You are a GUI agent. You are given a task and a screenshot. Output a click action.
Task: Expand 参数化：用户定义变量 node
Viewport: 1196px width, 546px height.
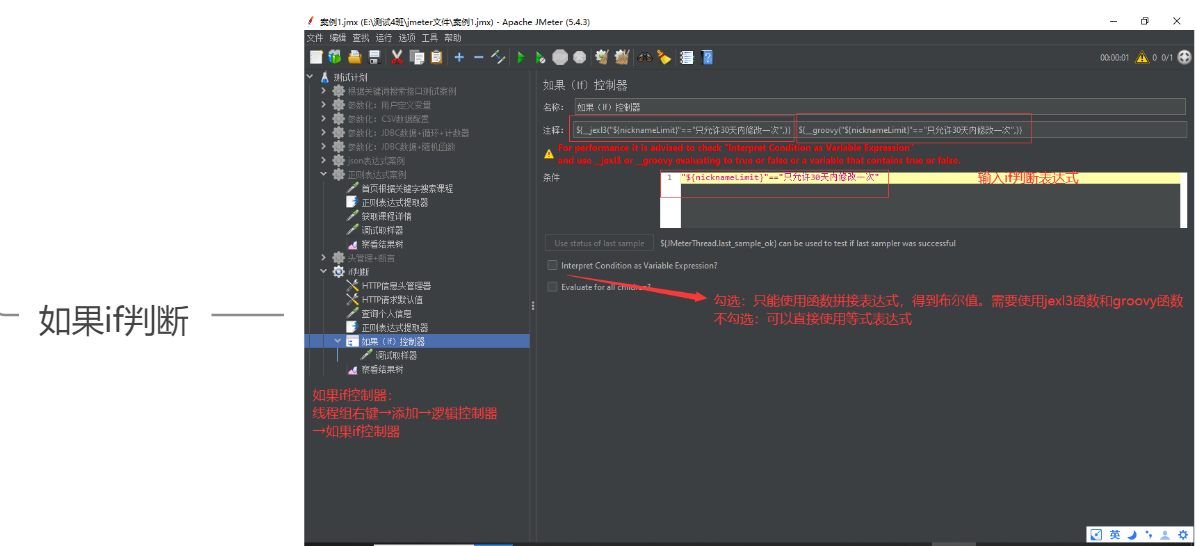pyautogui.click(x=323, y=104)
